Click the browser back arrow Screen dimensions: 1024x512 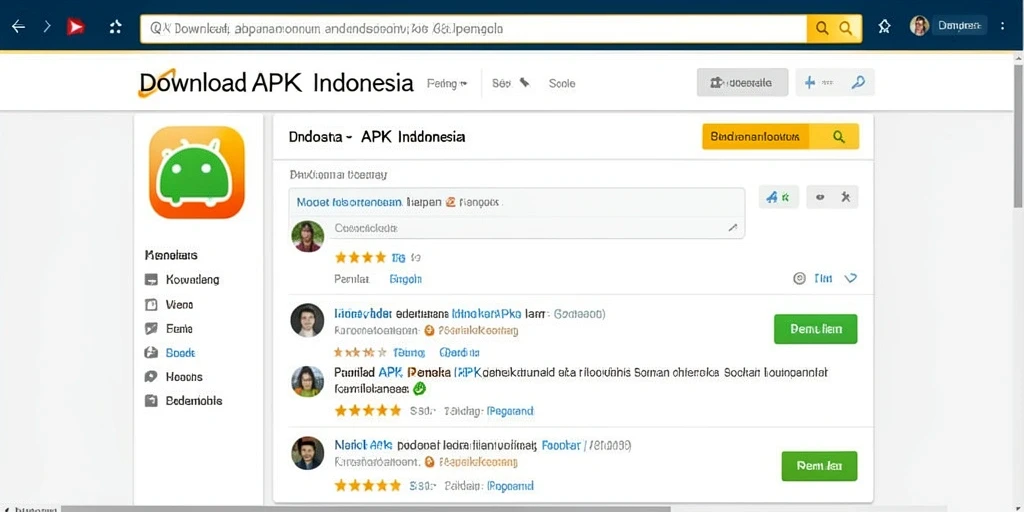tap(18, 27)
